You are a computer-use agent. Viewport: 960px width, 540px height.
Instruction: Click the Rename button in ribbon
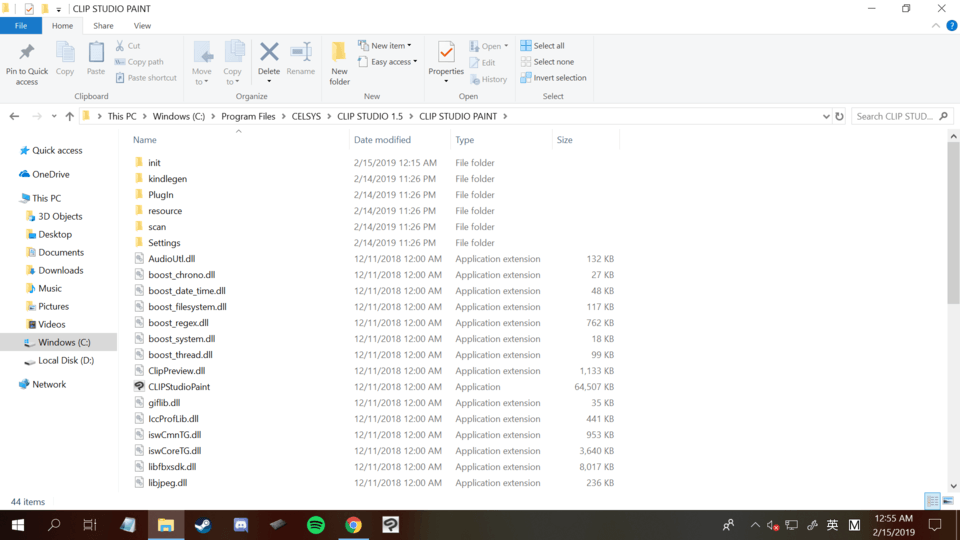point(301,59)
